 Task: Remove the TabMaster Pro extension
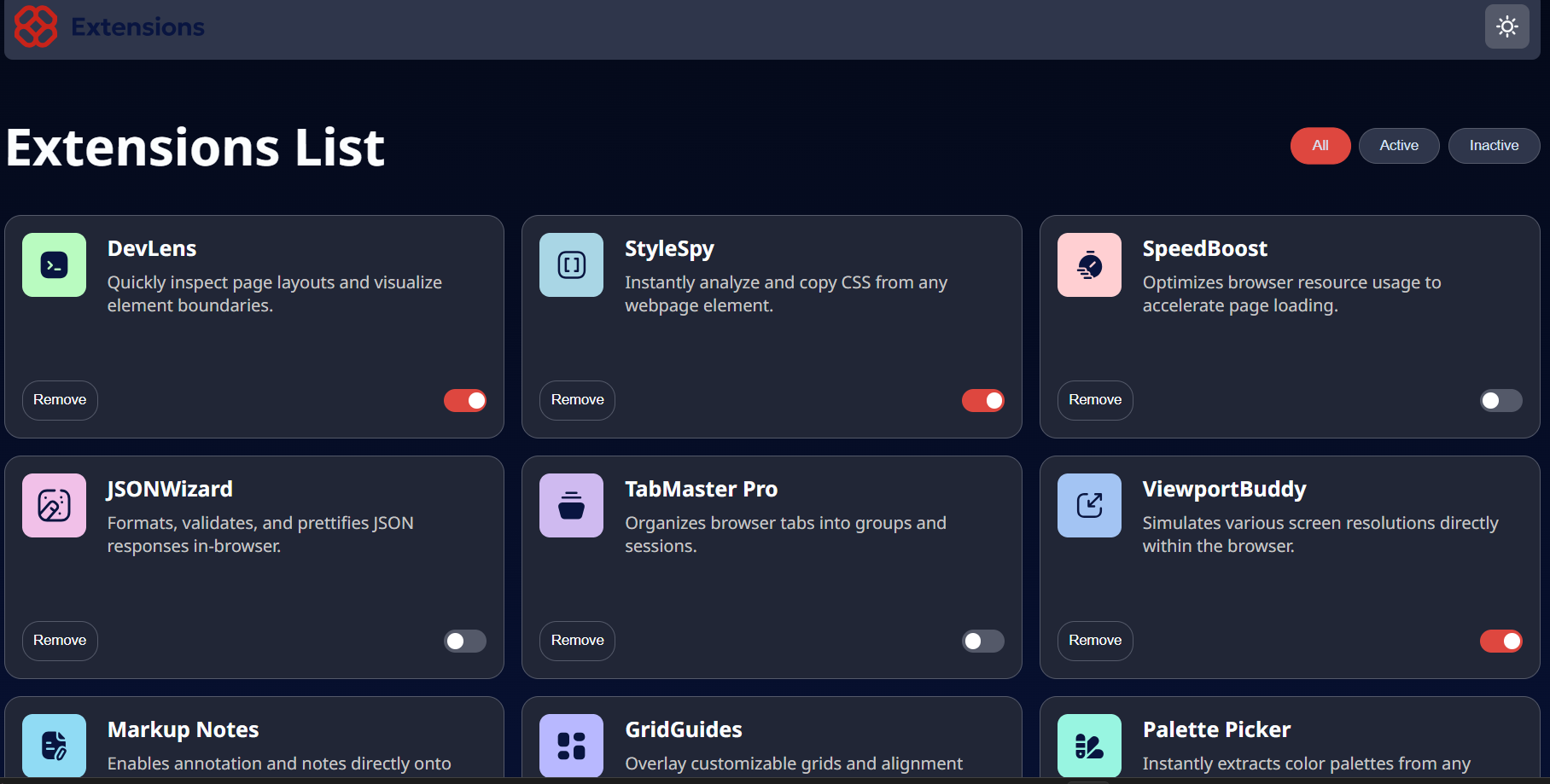[577, 641]
